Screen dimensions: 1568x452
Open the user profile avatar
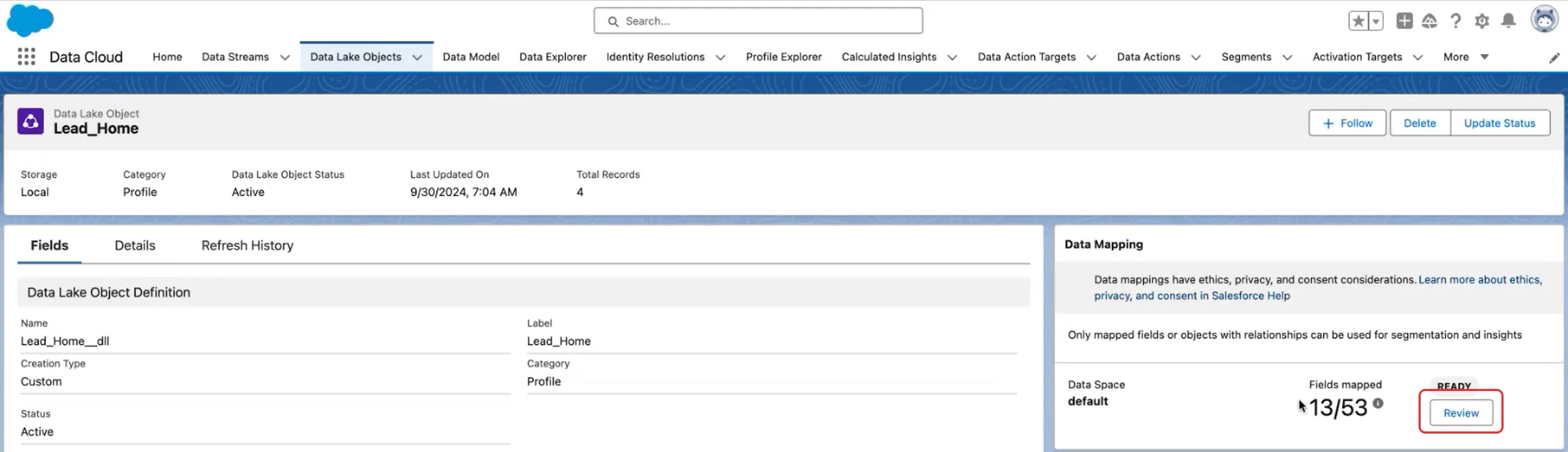(x=1544, y=20)
